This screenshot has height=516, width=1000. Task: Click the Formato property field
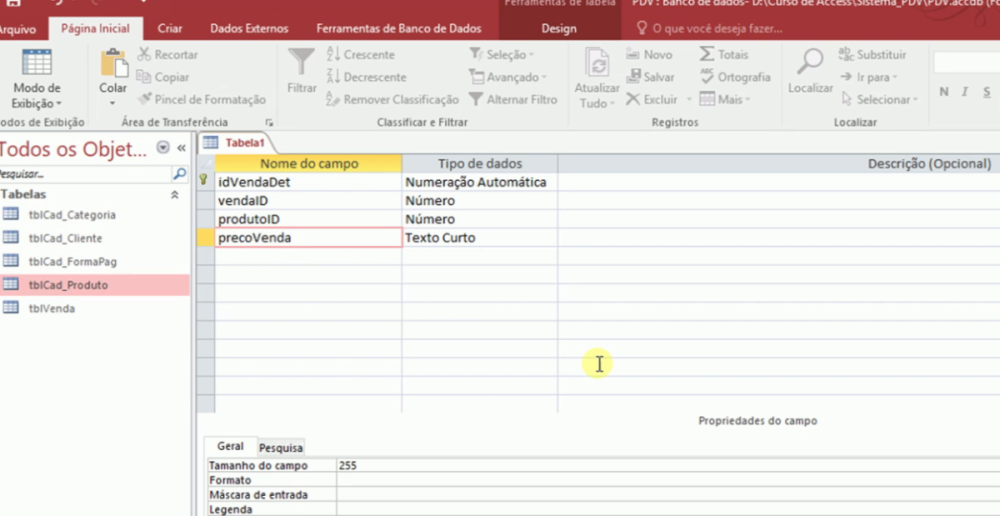668,480
